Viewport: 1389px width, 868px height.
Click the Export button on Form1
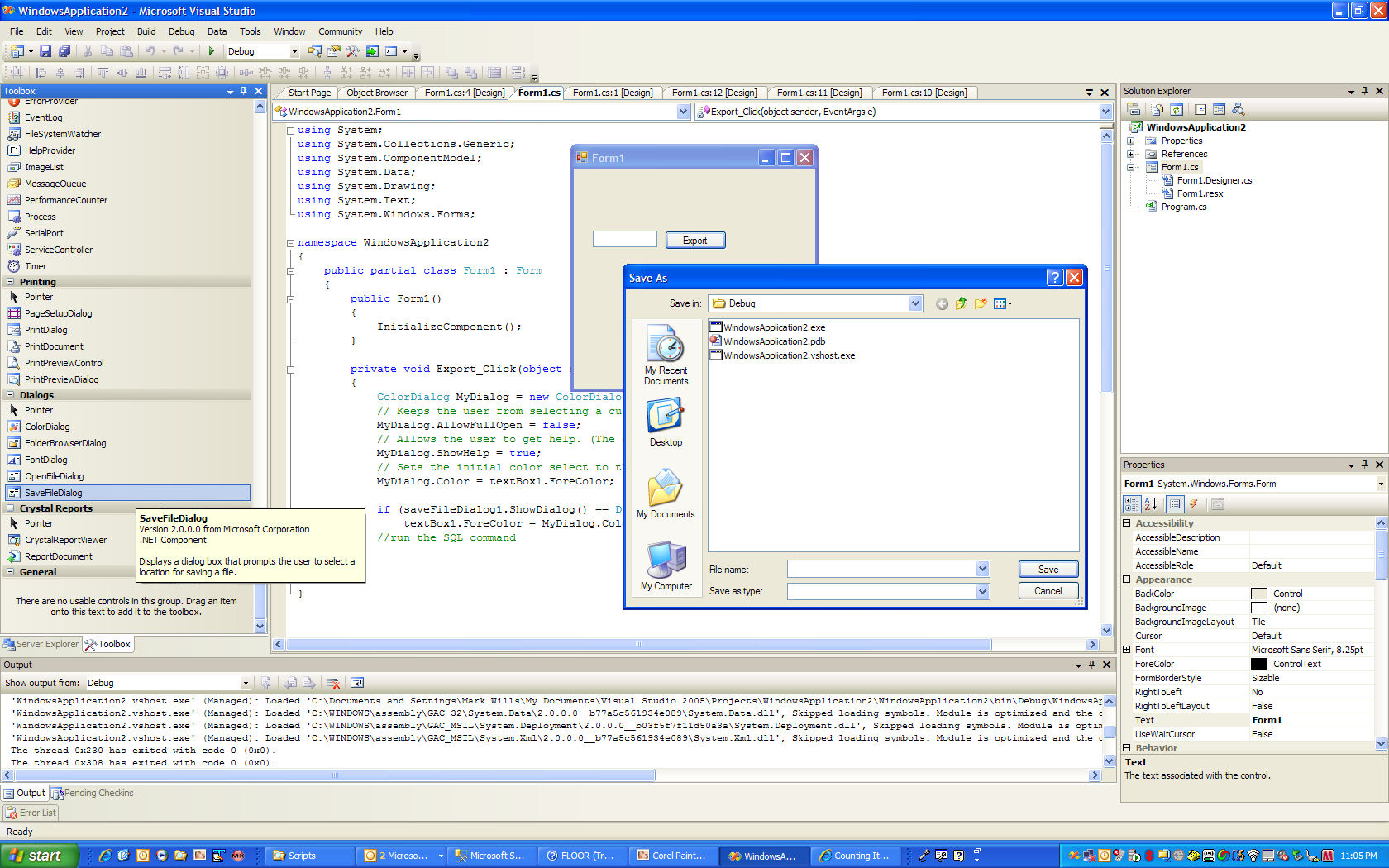[694, 239]
